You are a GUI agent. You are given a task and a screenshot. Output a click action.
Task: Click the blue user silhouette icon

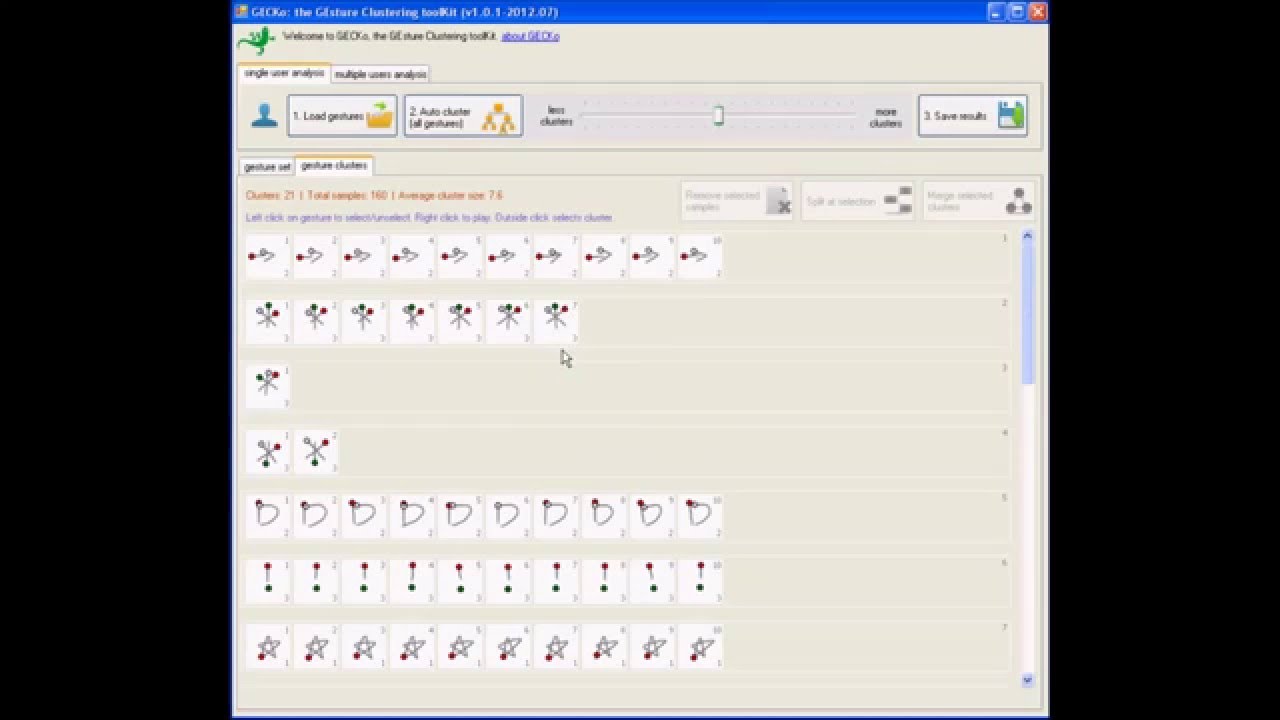[x=264, y=116]
